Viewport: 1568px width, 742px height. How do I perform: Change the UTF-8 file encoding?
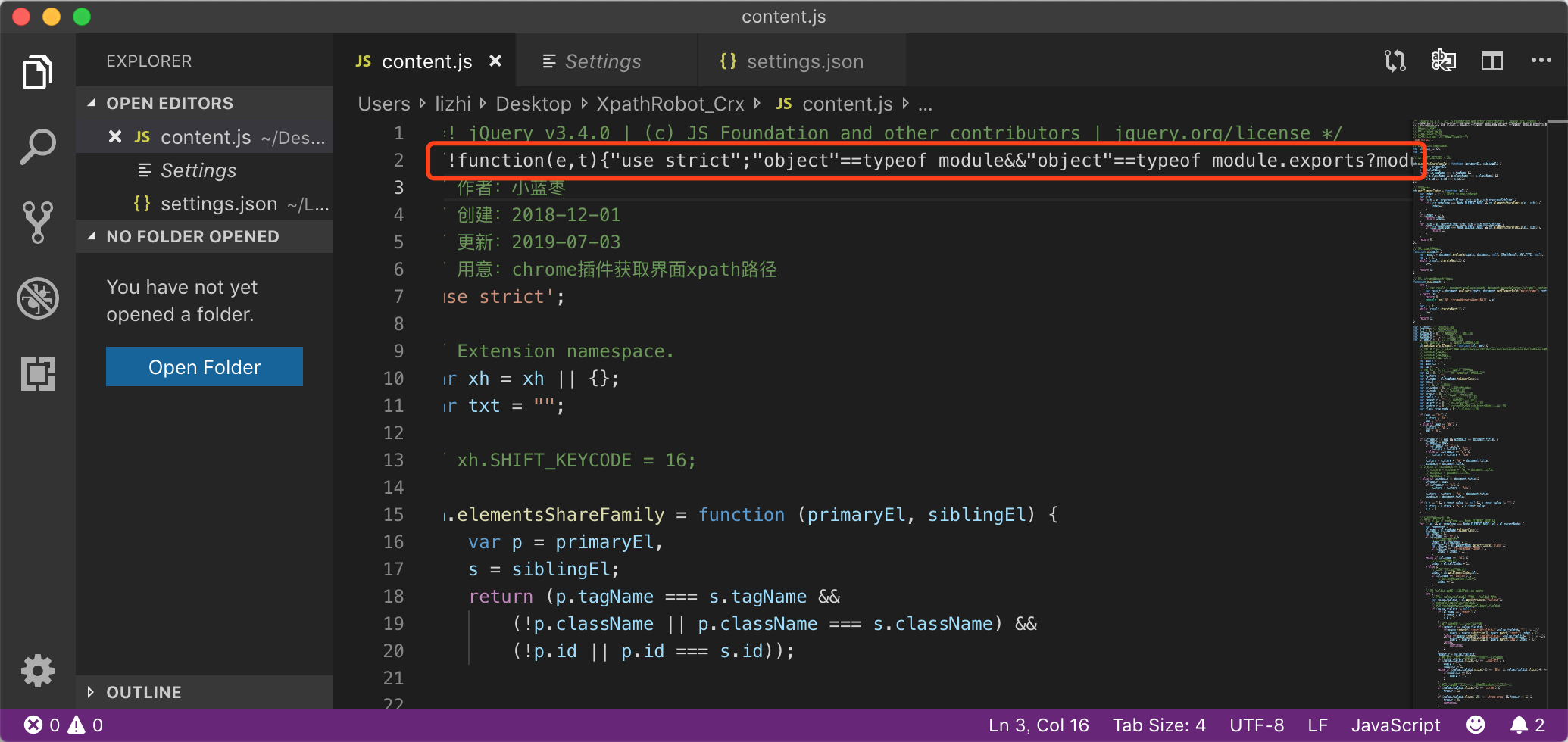pyautogui.click(x=1257, y=725)
